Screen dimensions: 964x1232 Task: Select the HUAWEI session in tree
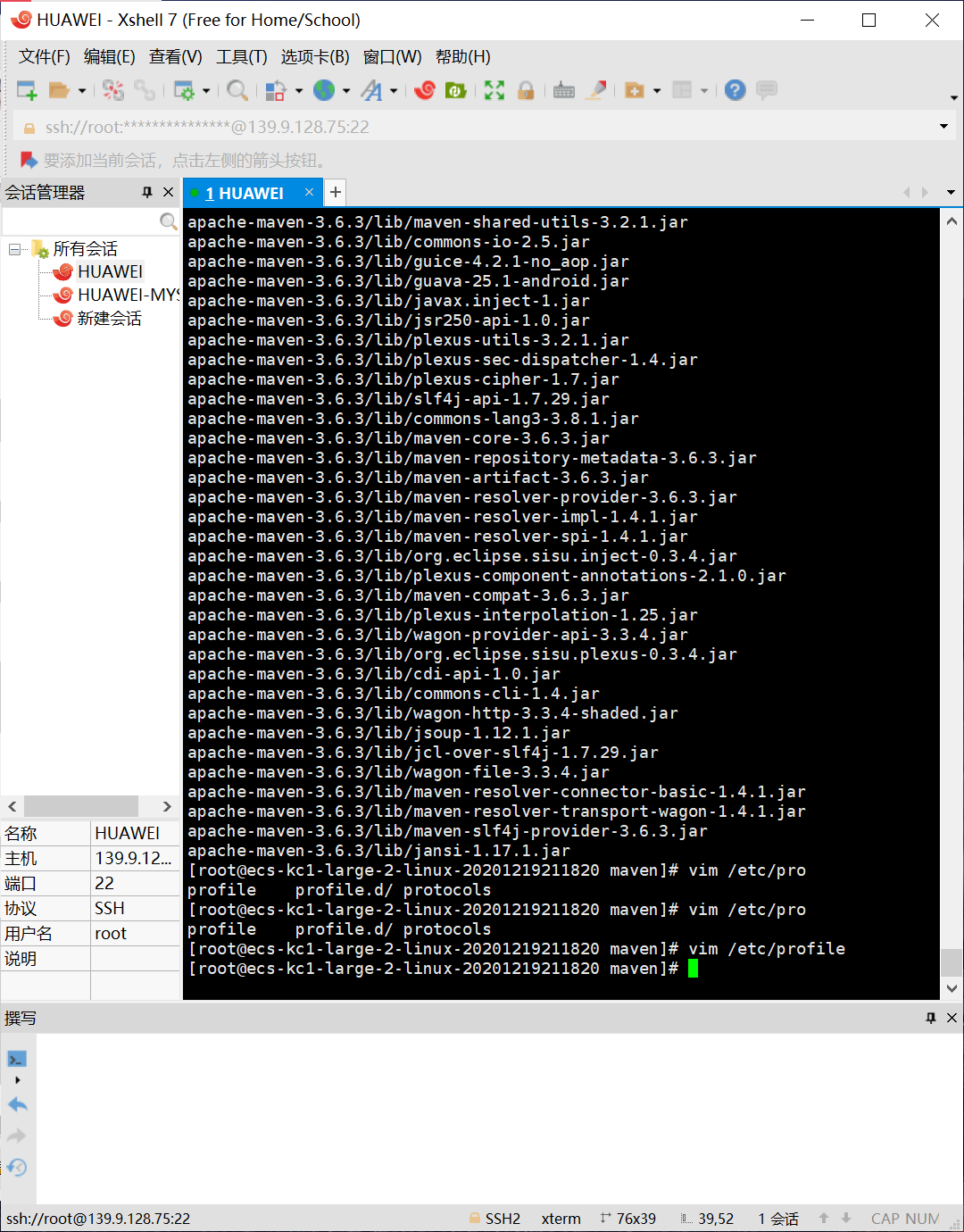110,271
